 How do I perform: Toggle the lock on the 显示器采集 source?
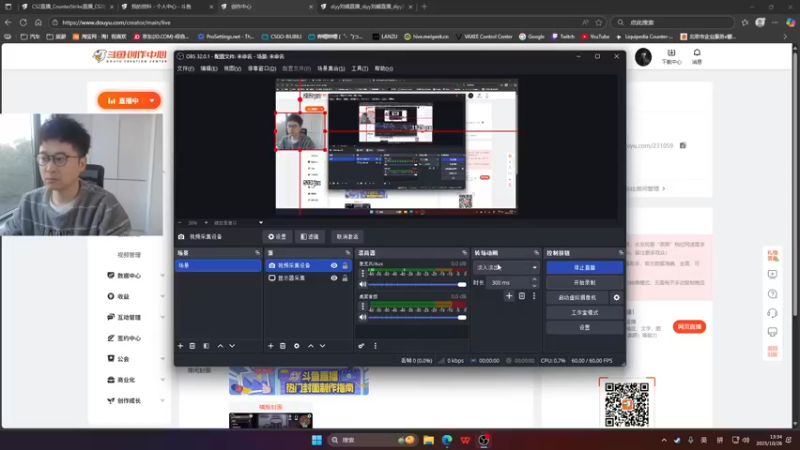(x=345, y=278)
